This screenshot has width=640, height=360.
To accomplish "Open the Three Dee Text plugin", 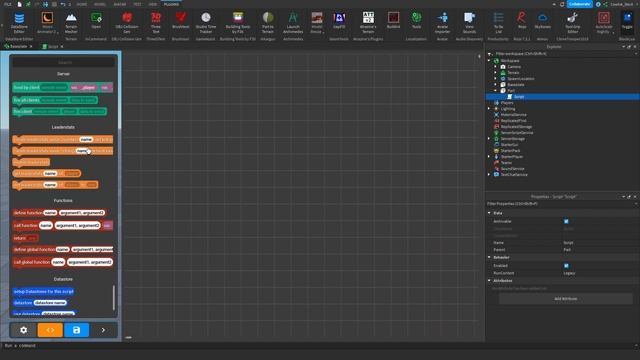I will pyautogui.click(x=156, y=22).
